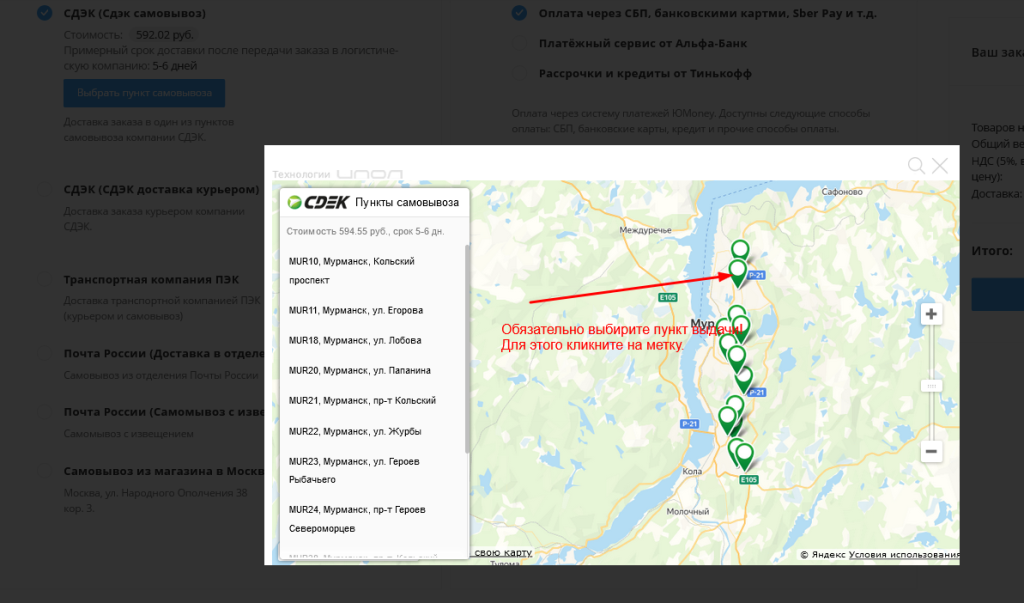
Task: Click the CDEK logo in pickup panel
Action: [318, 203]
